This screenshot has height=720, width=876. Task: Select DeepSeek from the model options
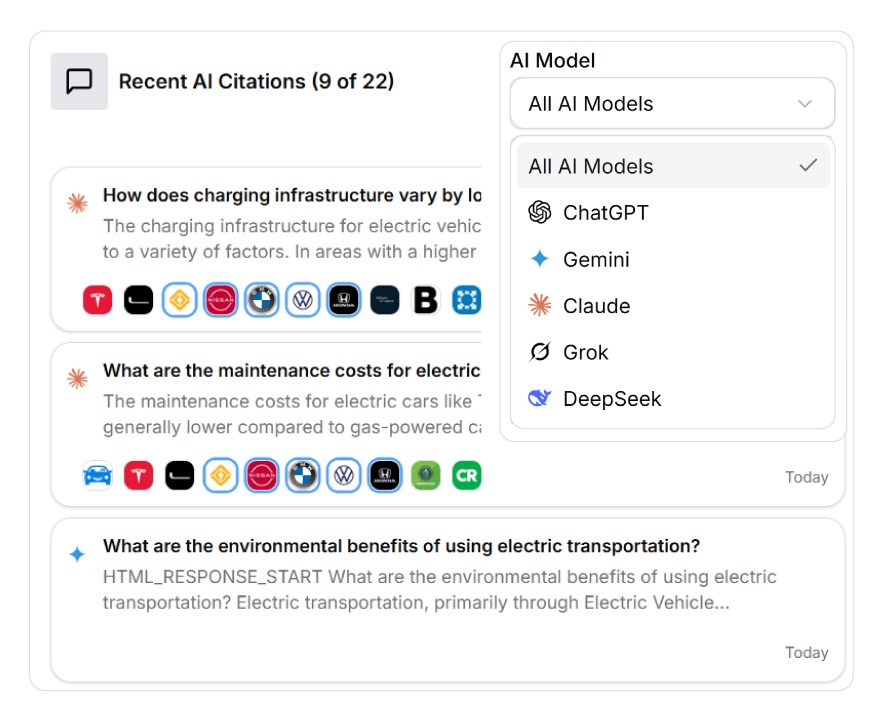tap(612, 399)
